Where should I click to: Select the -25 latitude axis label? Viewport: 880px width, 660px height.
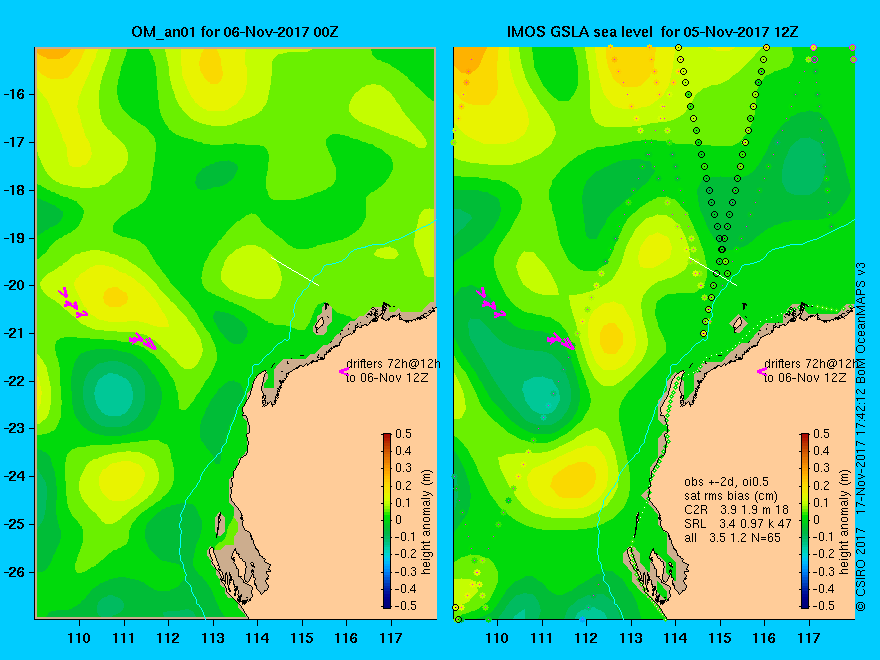16,524
